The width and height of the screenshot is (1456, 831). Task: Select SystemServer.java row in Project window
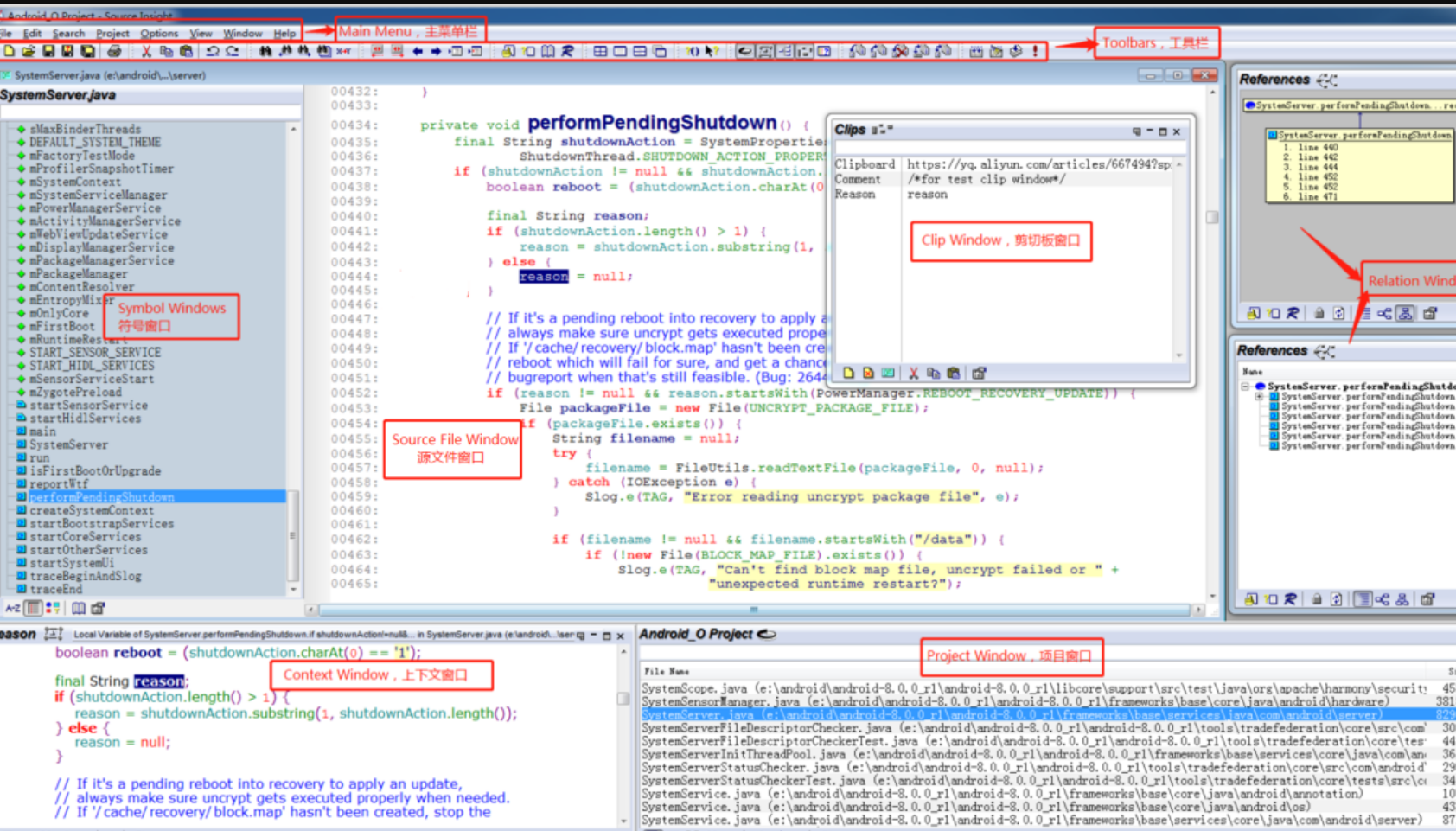1048,715
